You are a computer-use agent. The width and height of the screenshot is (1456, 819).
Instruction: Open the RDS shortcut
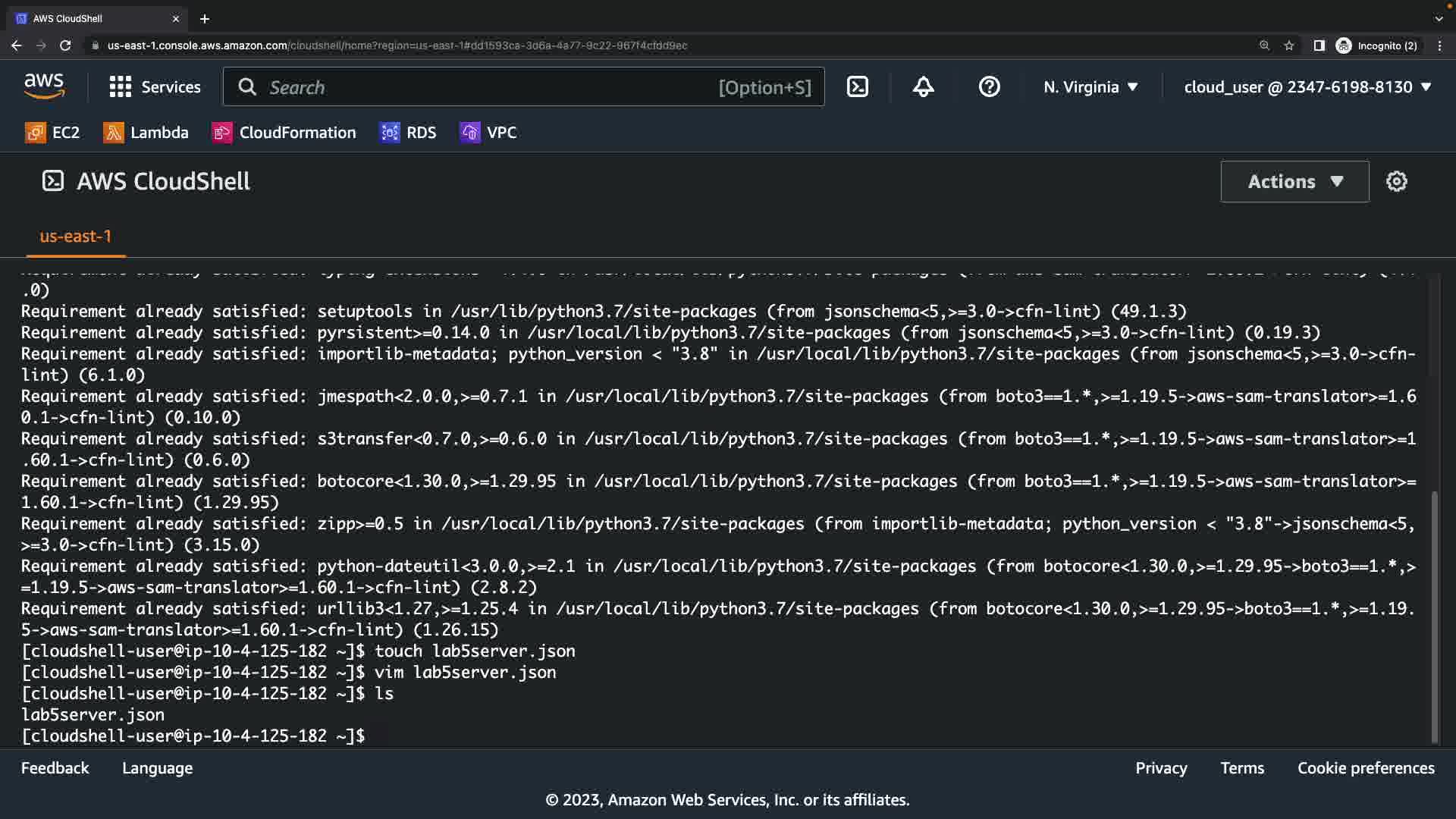(408, 133)
